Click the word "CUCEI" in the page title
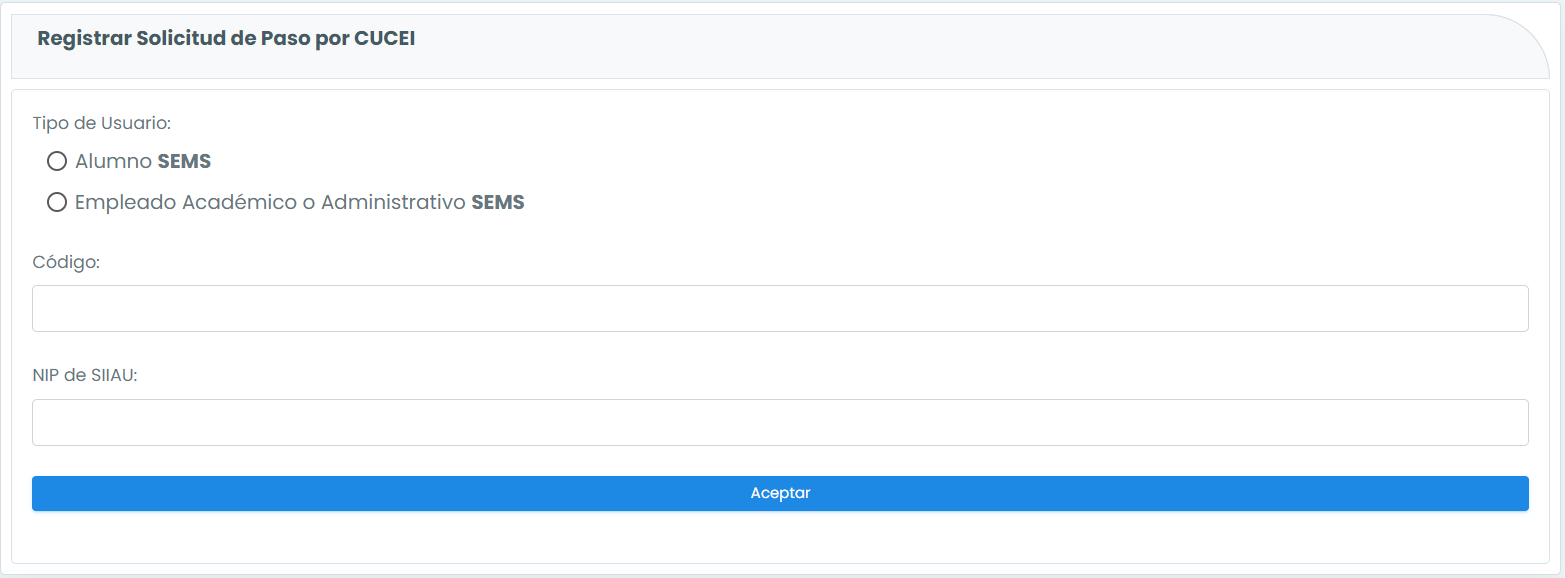 point(385,39)
